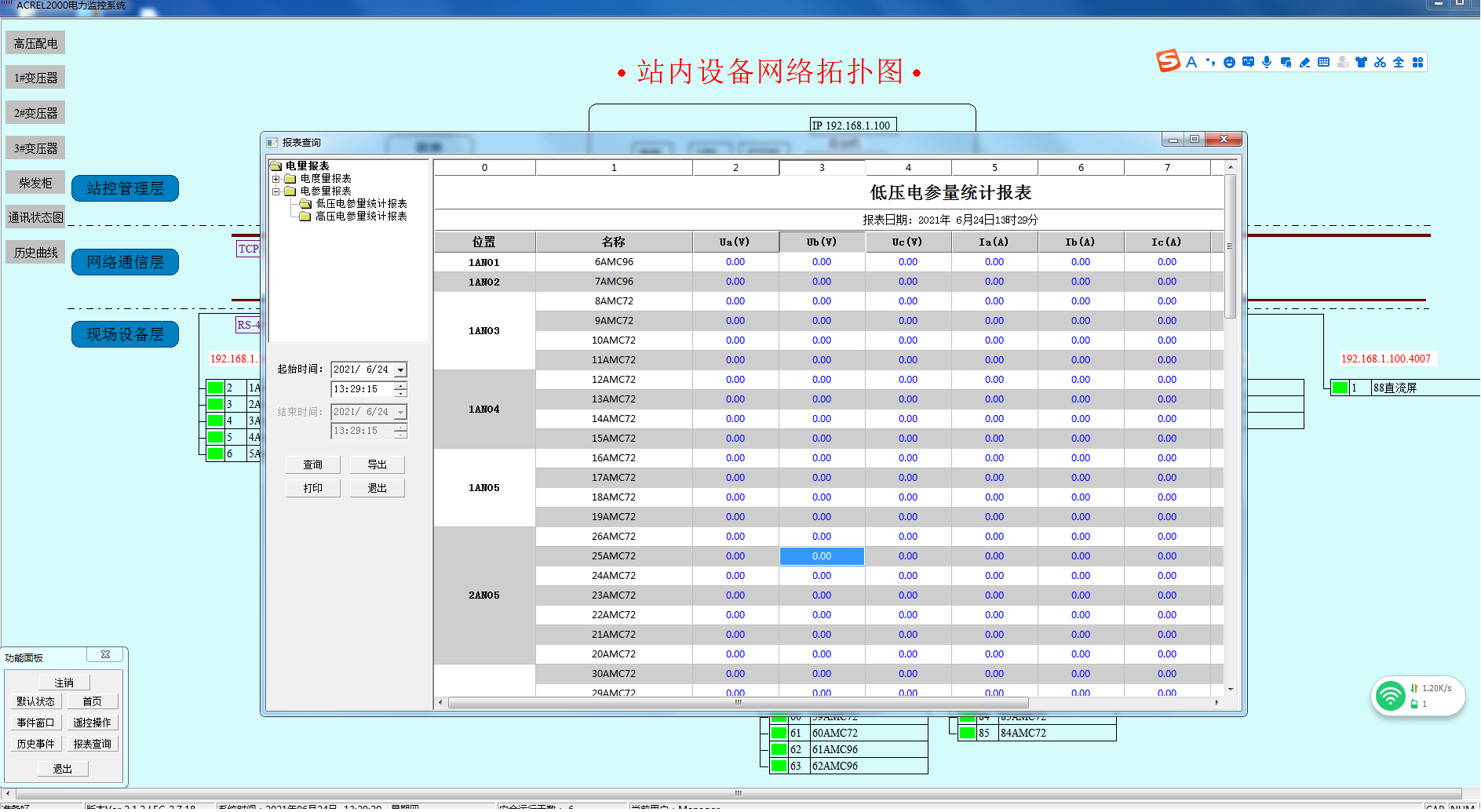1481x812 pixels.
Task: Open 3#变压器 from the left sidebar
Action: coord(35,148)
